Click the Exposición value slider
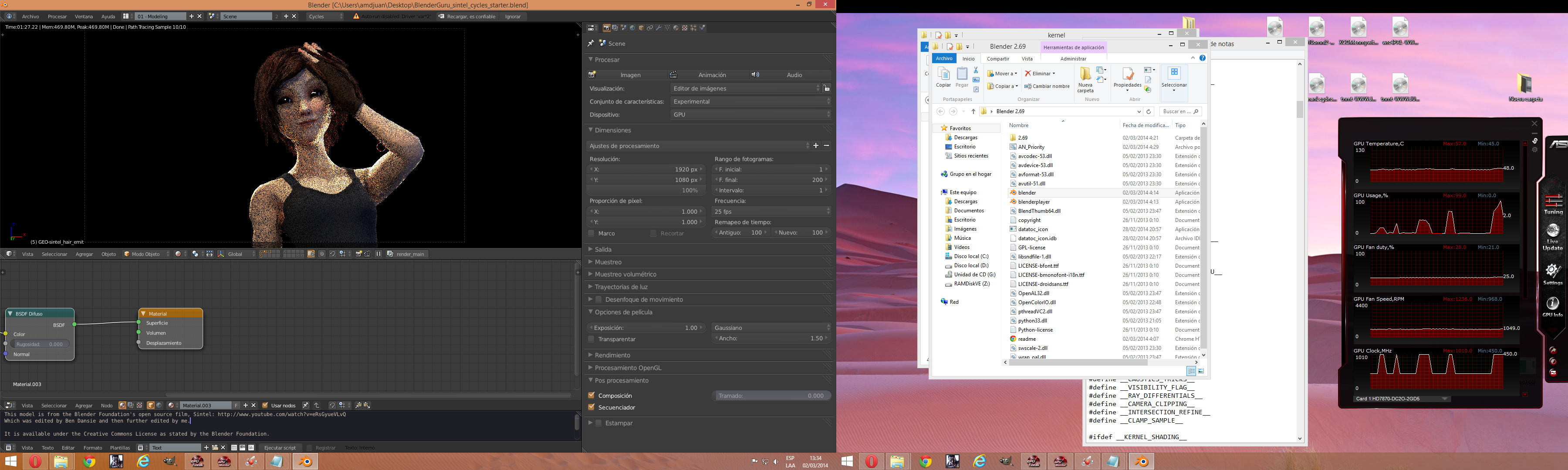Image resolution: width=1568 pixels, height=470 pixels. point(646,328)
